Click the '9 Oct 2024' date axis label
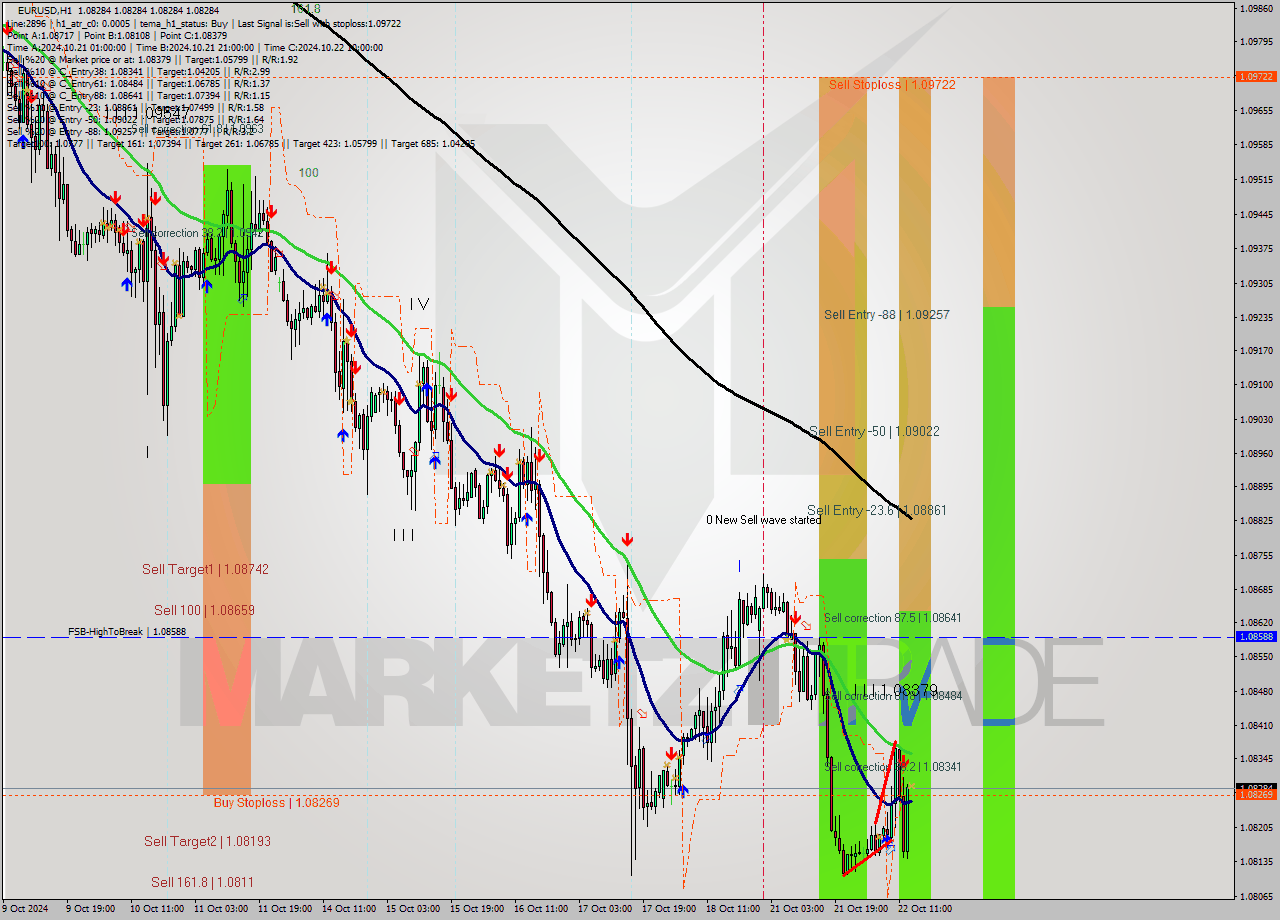The height and width of the screenshot is (920, 1280). [x=25, y=909]
